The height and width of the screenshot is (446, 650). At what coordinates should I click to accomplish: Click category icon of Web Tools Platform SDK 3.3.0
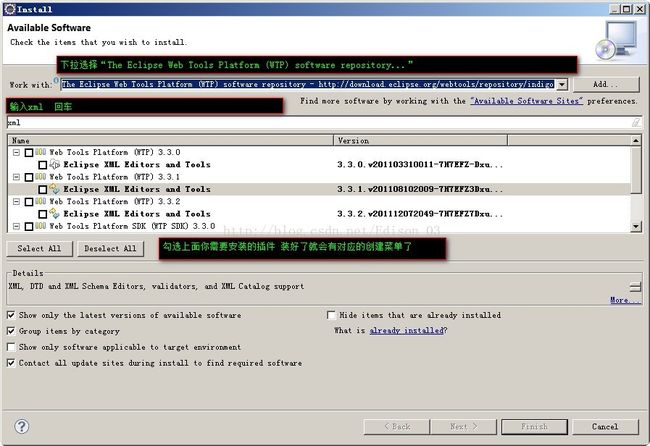(40, 226)
